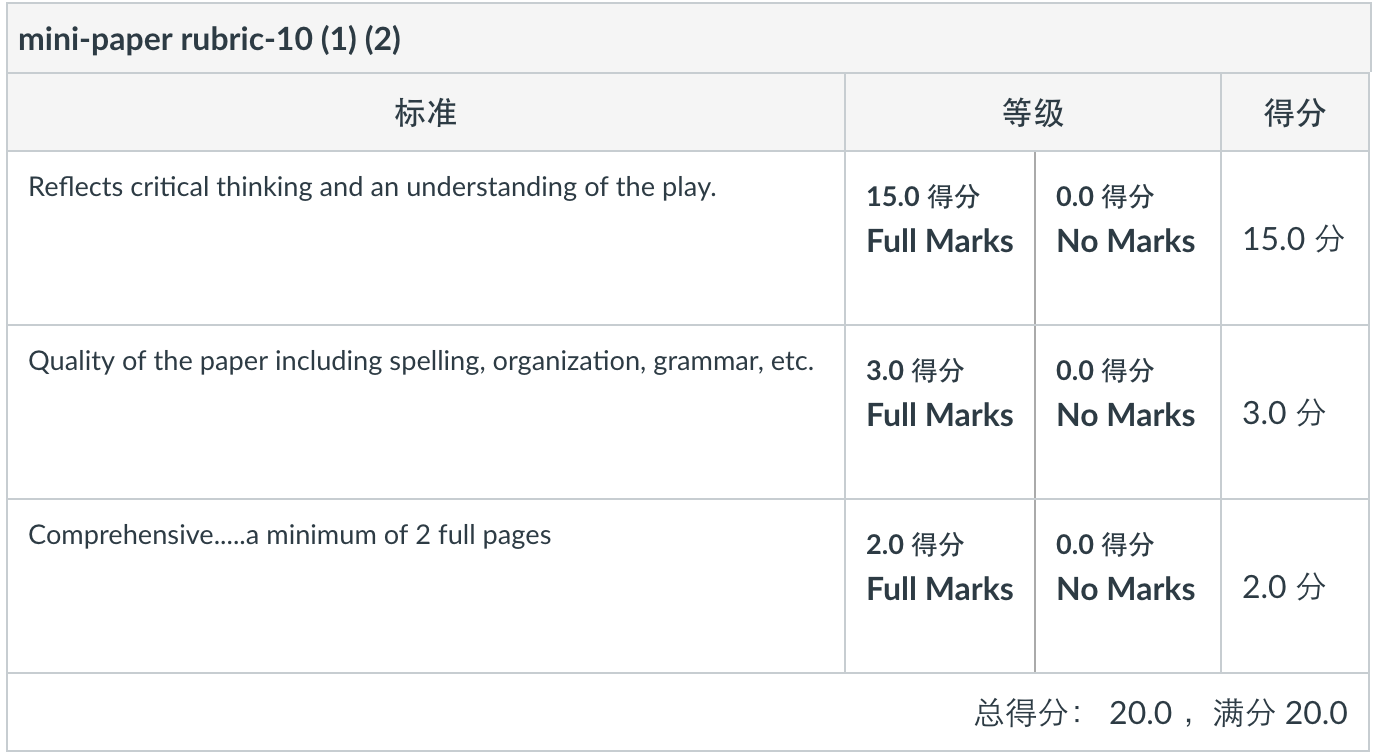Select the critical thinking criterion description
The height and width of the screenshot is (756, 1374).
pyautogui.click(x=372, y=187)
